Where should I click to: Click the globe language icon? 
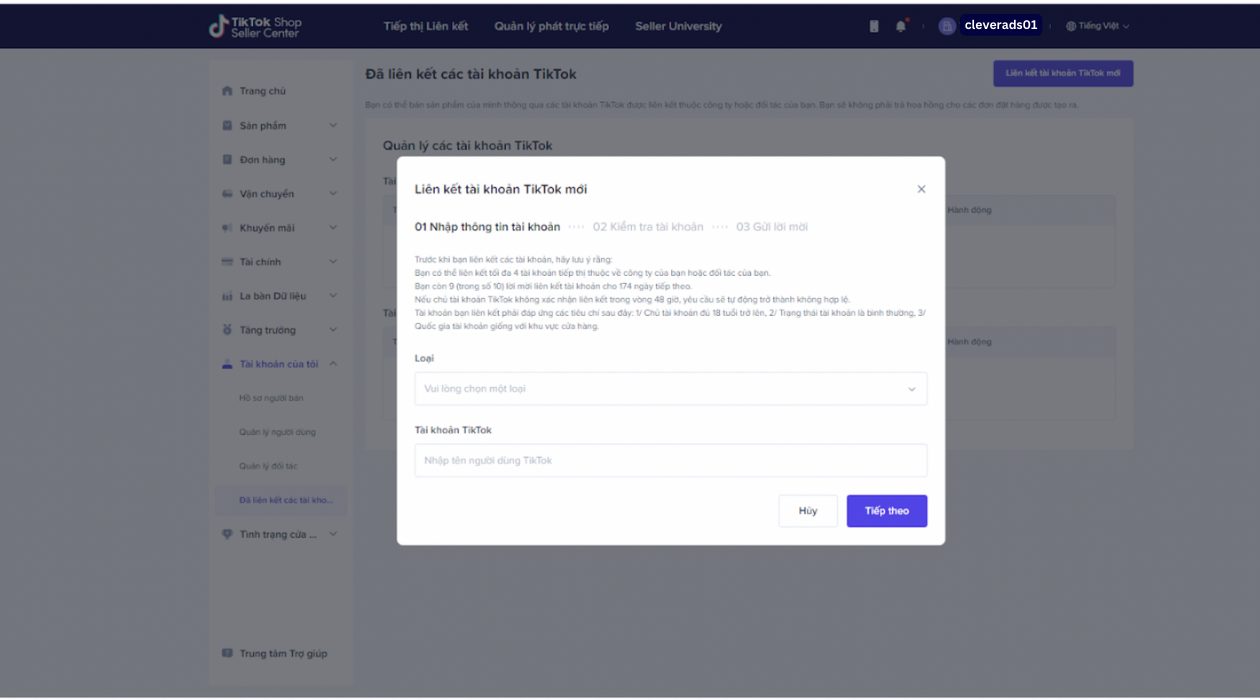pos(1071,26)
